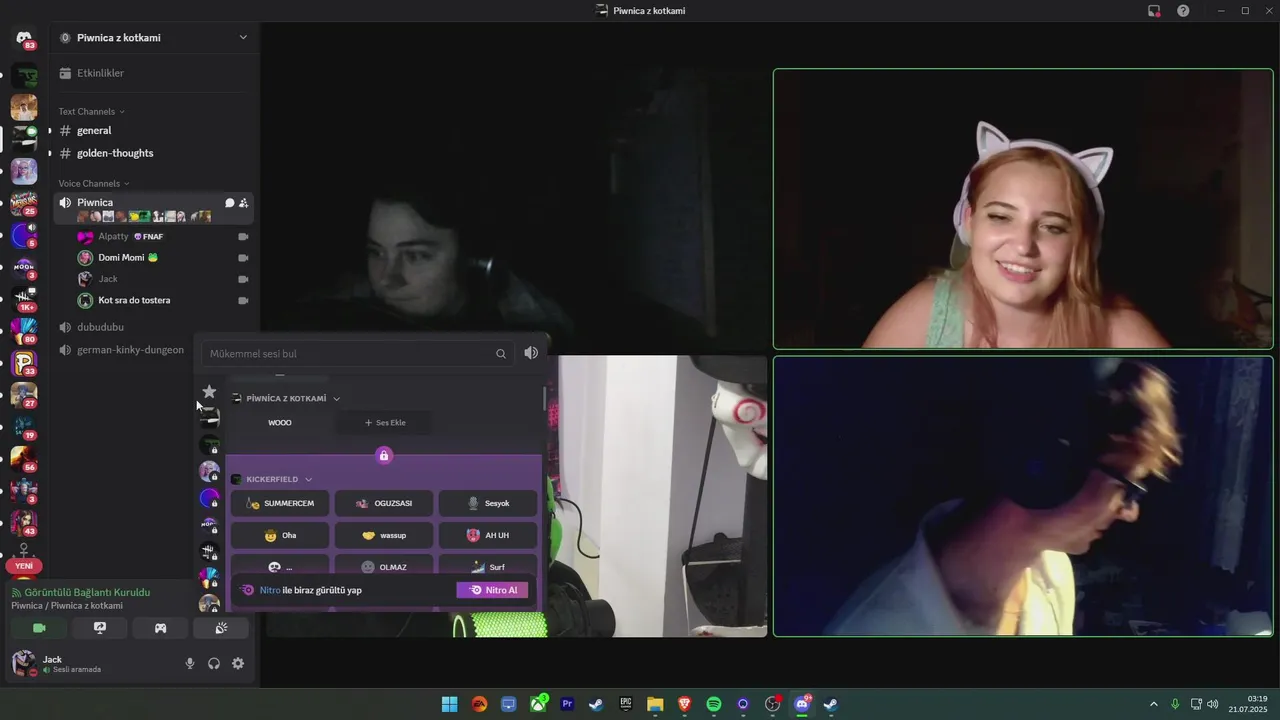Screen dimensions: 1280x720
Task: Open the soundboard from the voice panel
Action: 221,628
